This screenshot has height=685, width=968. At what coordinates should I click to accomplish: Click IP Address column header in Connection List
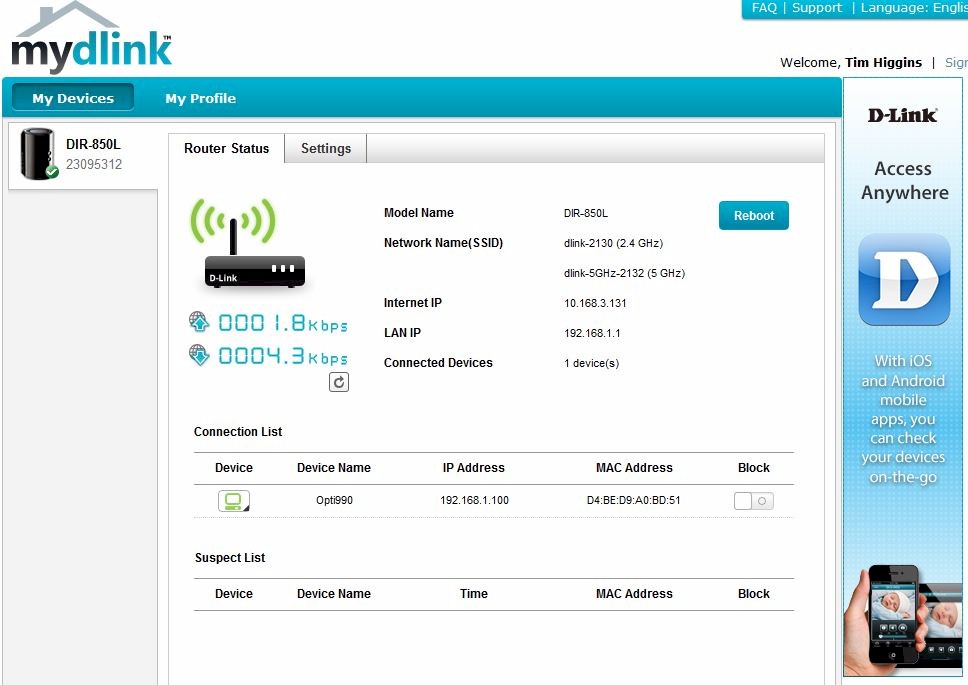[474, 468]
